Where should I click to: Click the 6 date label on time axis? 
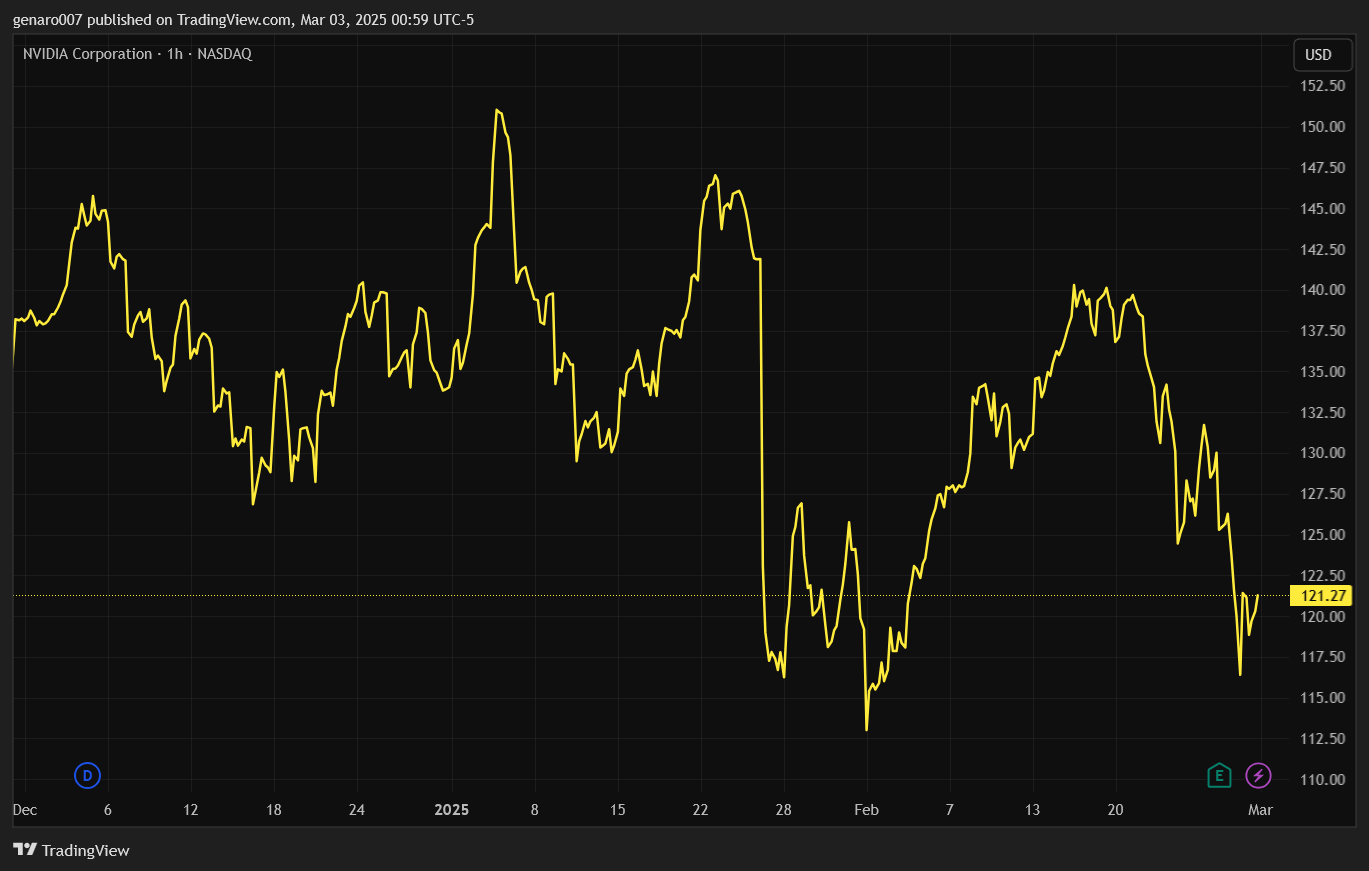[108, 810]
